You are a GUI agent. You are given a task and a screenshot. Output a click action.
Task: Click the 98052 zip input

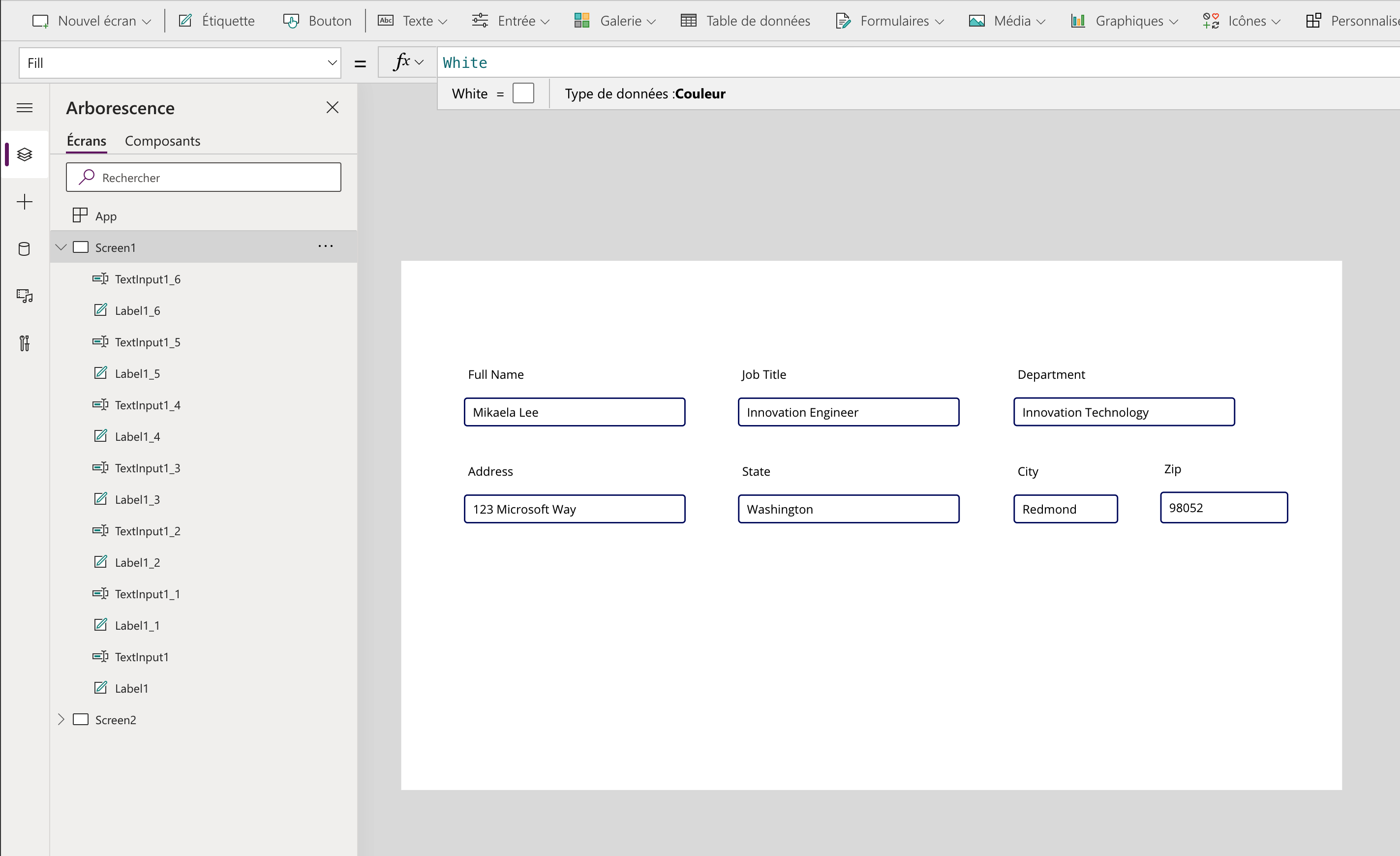[1224, 508]
